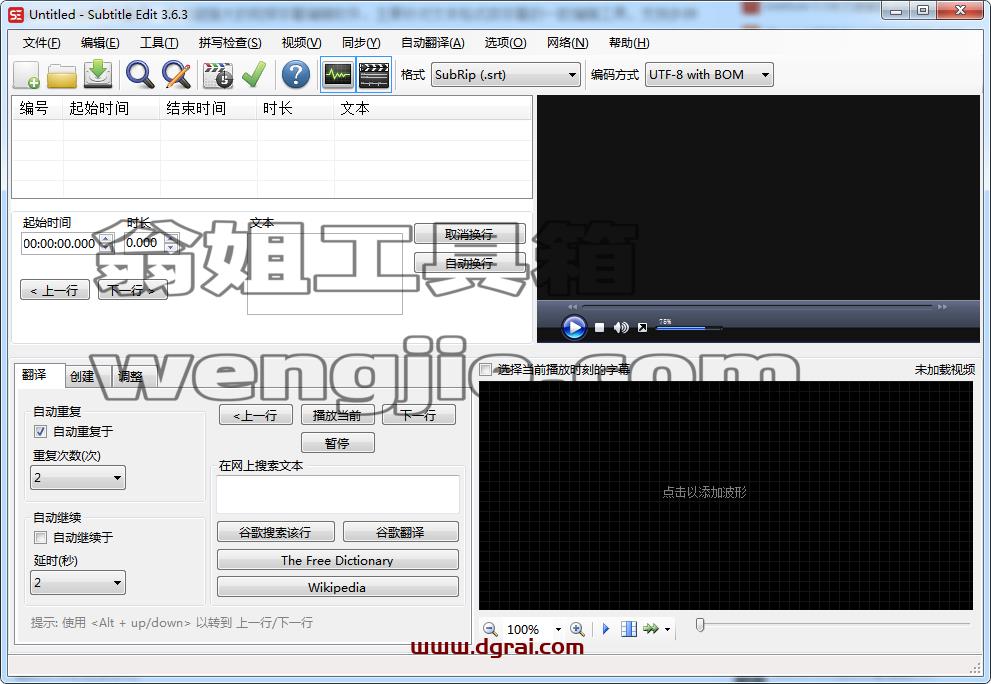
Task: Seek forward with video fast-forward arrows
Action: pos(942,307)
